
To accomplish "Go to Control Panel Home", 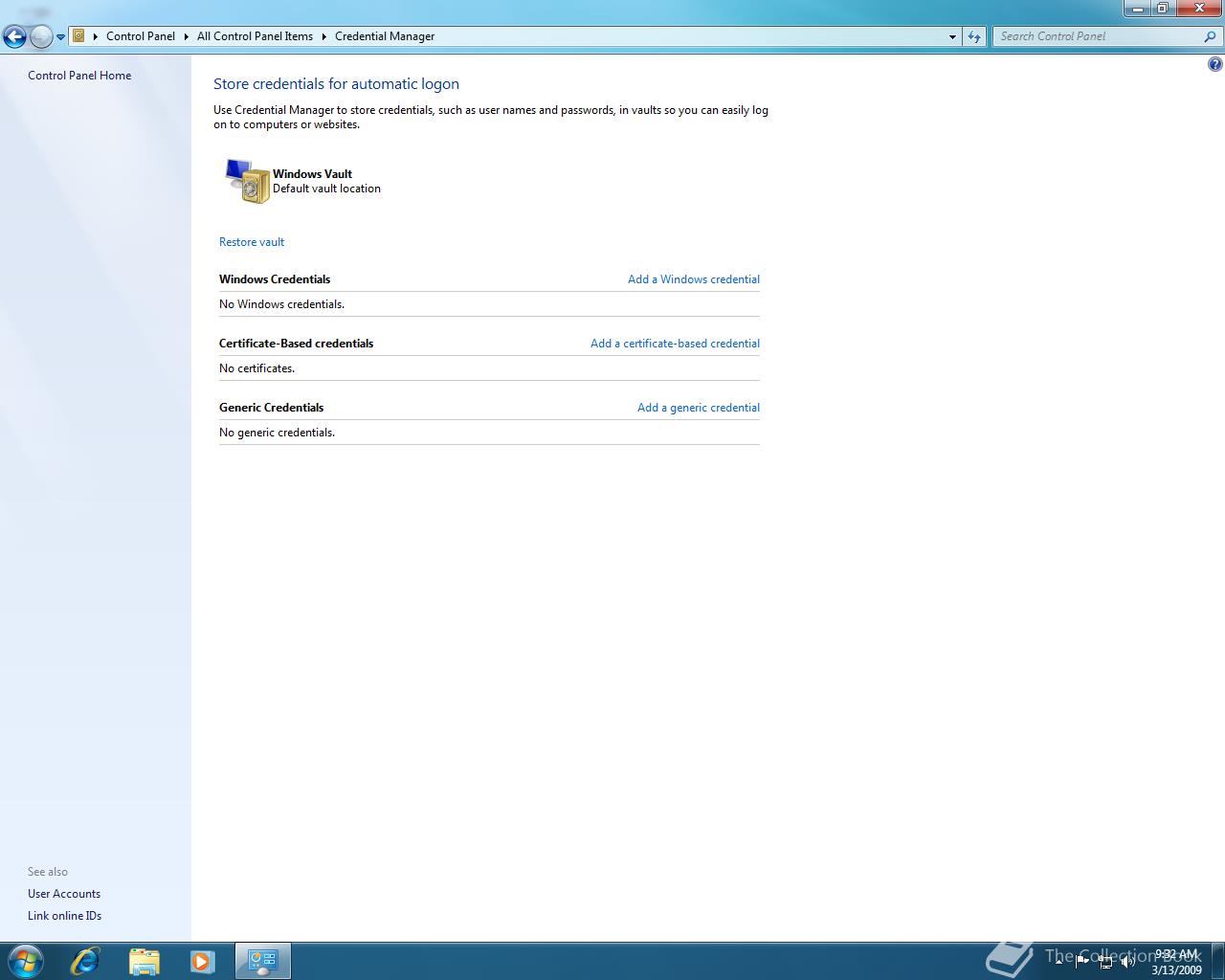I will 79,76.
